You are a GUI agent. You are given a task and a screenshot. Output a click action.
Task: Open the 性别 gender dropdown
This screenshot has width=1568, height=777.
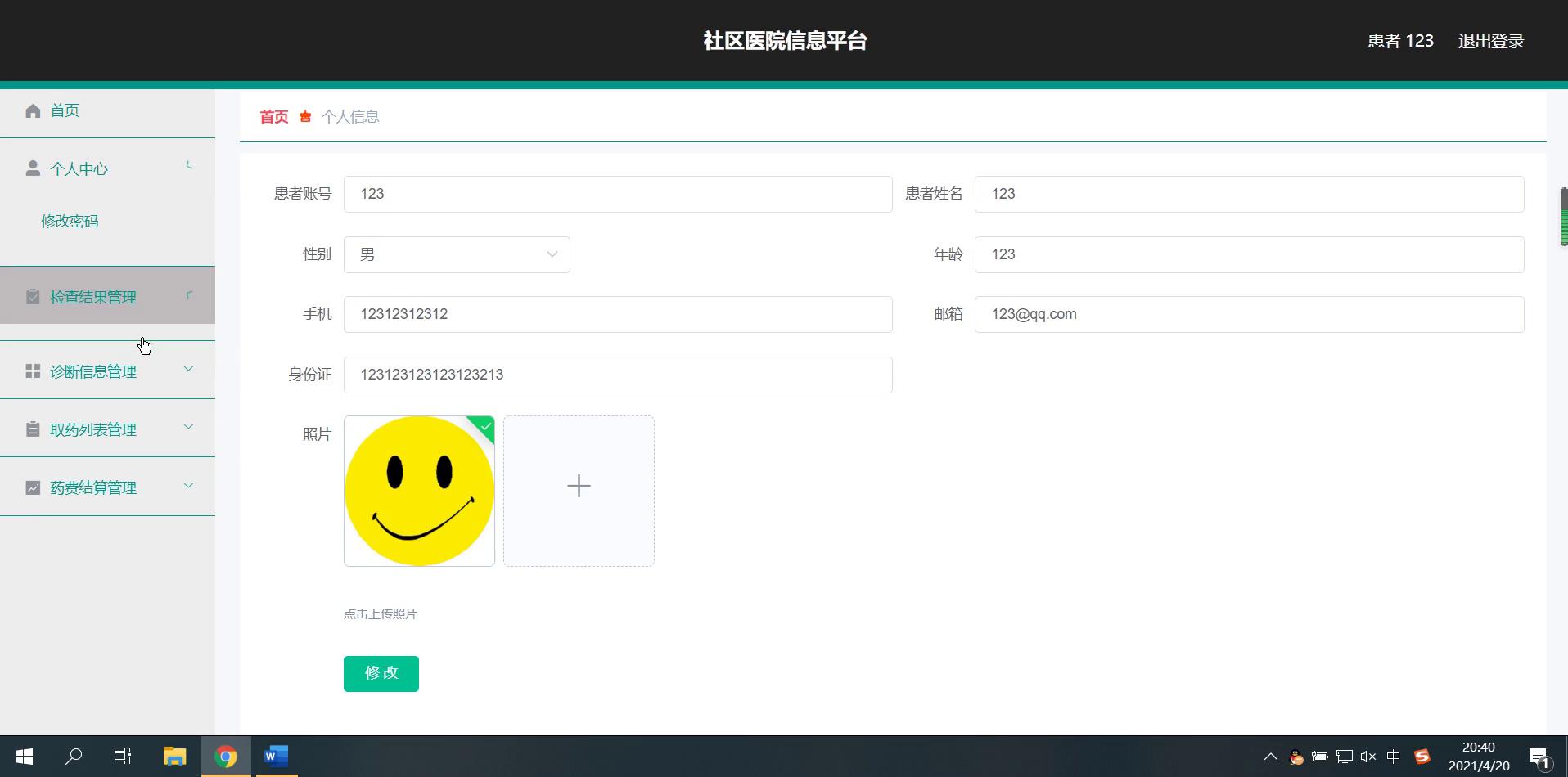(457, 254)
